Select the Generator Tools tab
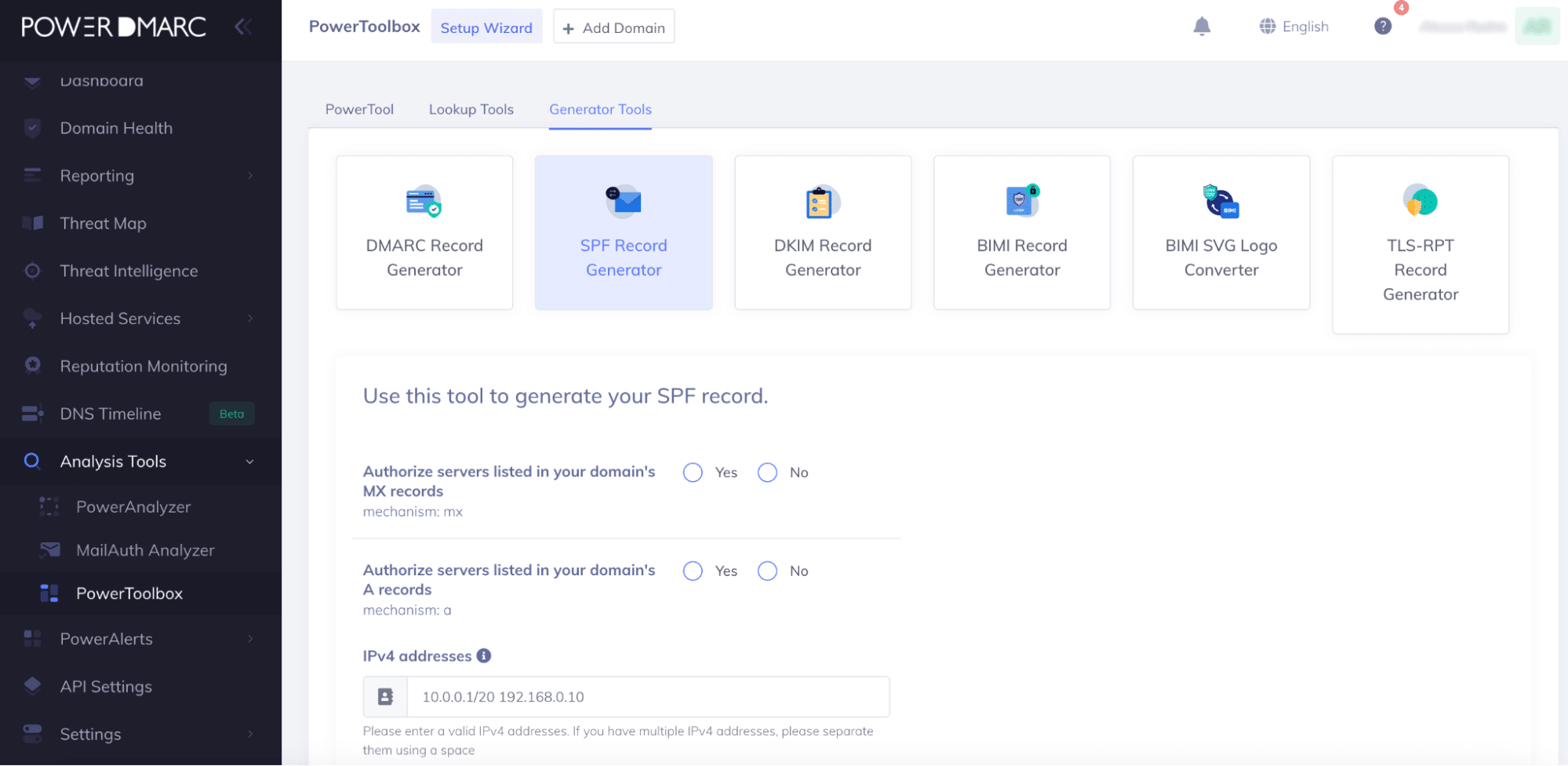Image resolution: width=1568 pixels, height=766 pixels. click(600, 109)
